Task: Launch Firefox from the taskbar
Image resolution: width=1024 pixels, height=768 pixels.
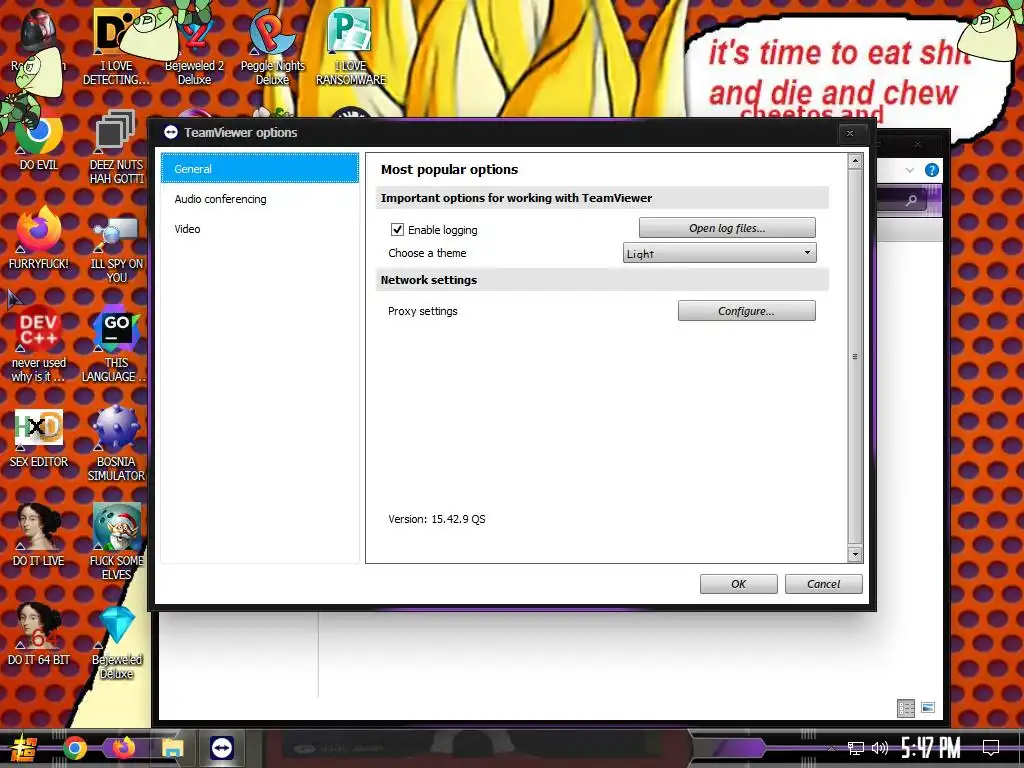Action: tap(123, 748)
